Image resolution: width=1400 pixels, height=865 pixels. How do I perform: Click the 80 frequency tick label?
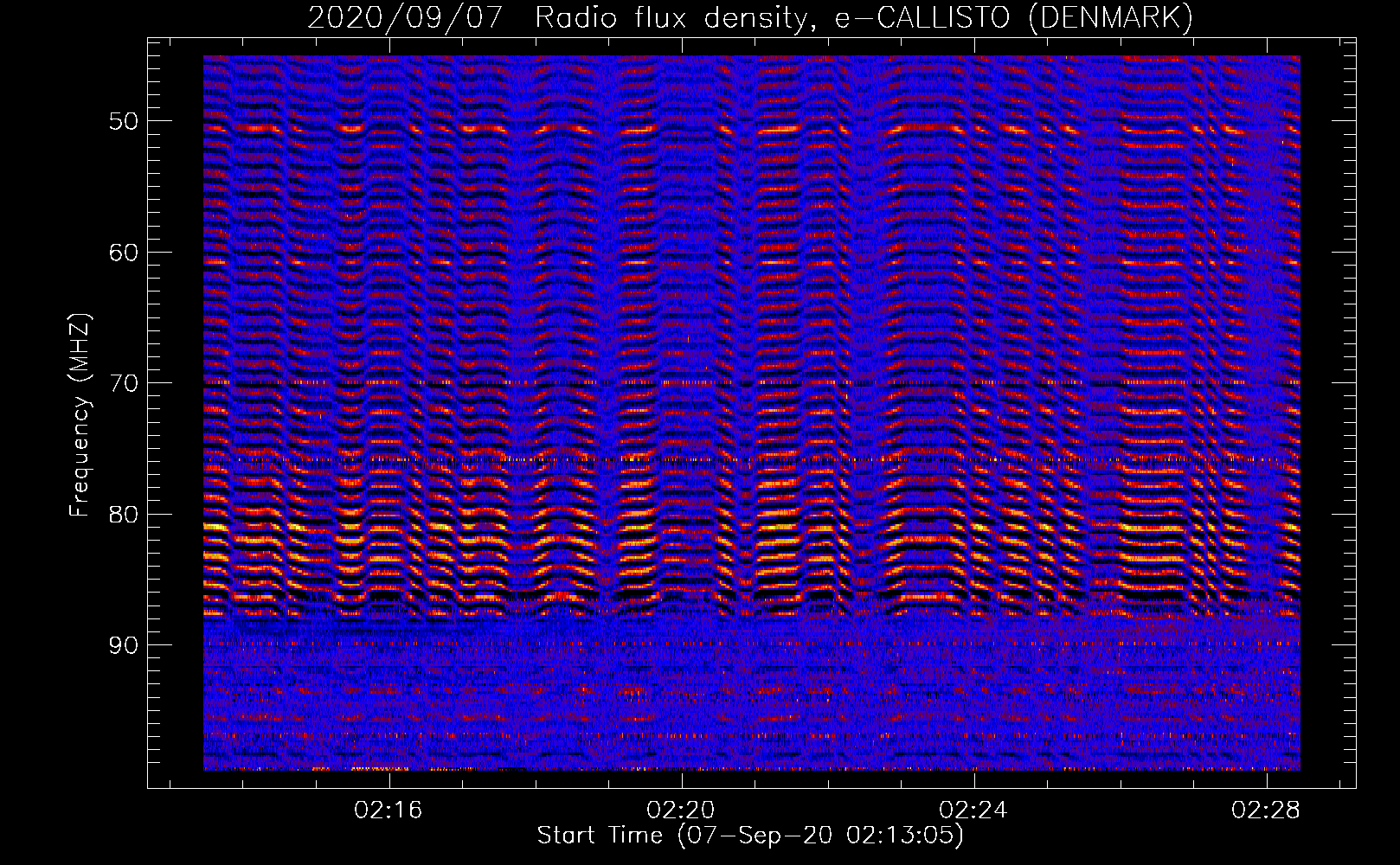pyautogui.click(x=124, y=515)
